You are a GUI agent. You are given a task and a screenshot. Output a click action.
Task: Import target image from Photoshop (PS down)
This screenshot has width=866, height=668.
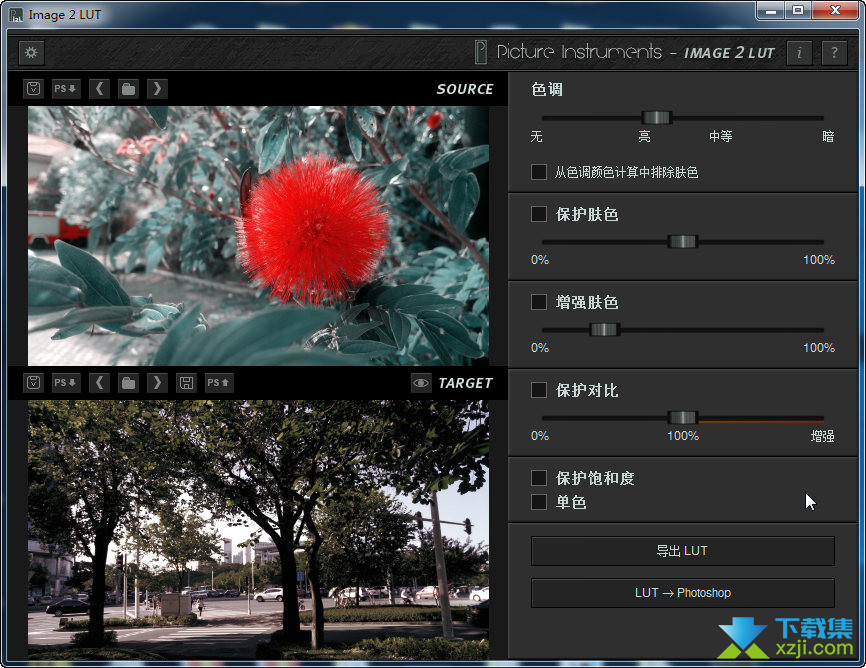(65, 382)
